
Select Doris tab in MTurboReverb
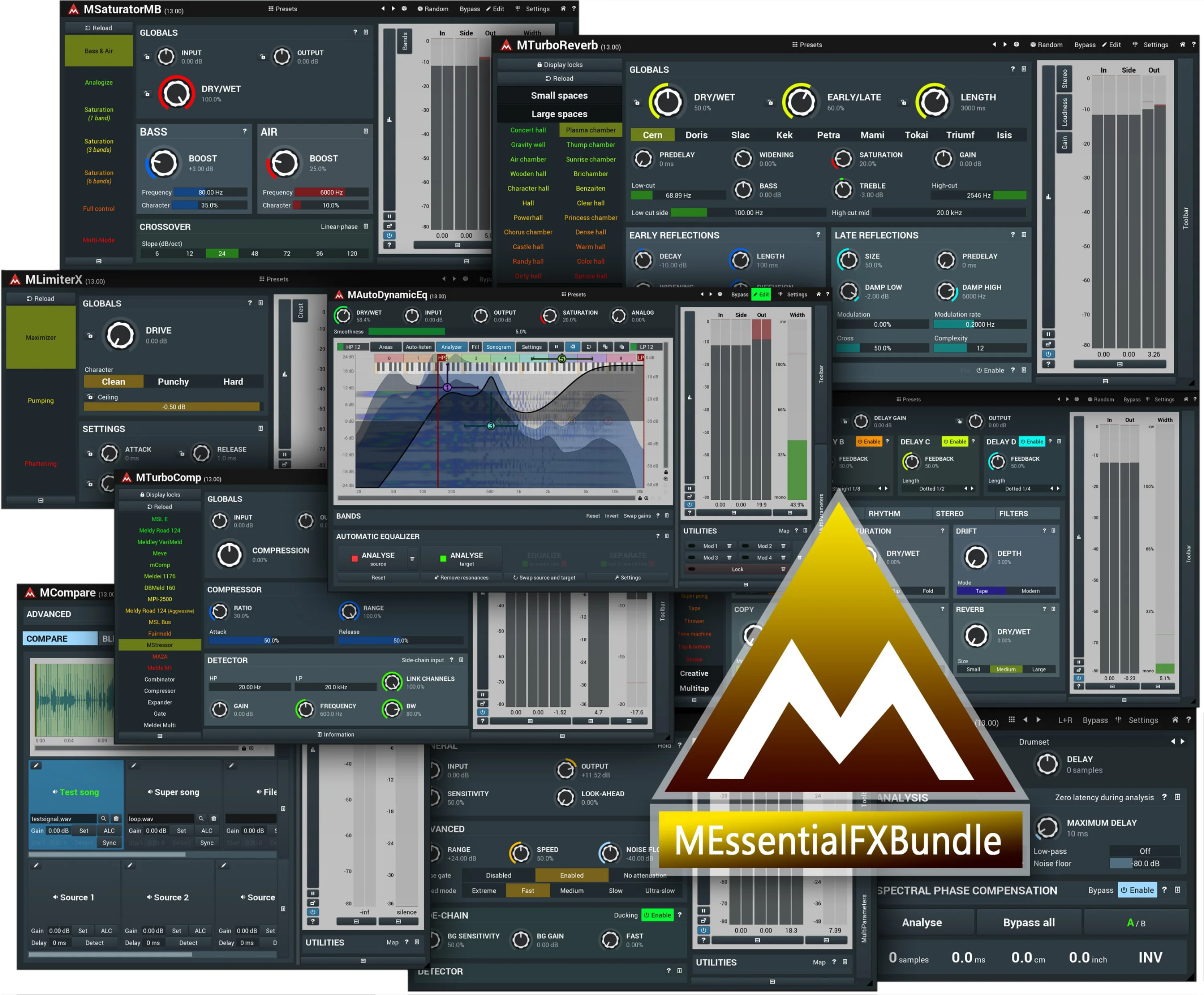[x=696, y=135]
